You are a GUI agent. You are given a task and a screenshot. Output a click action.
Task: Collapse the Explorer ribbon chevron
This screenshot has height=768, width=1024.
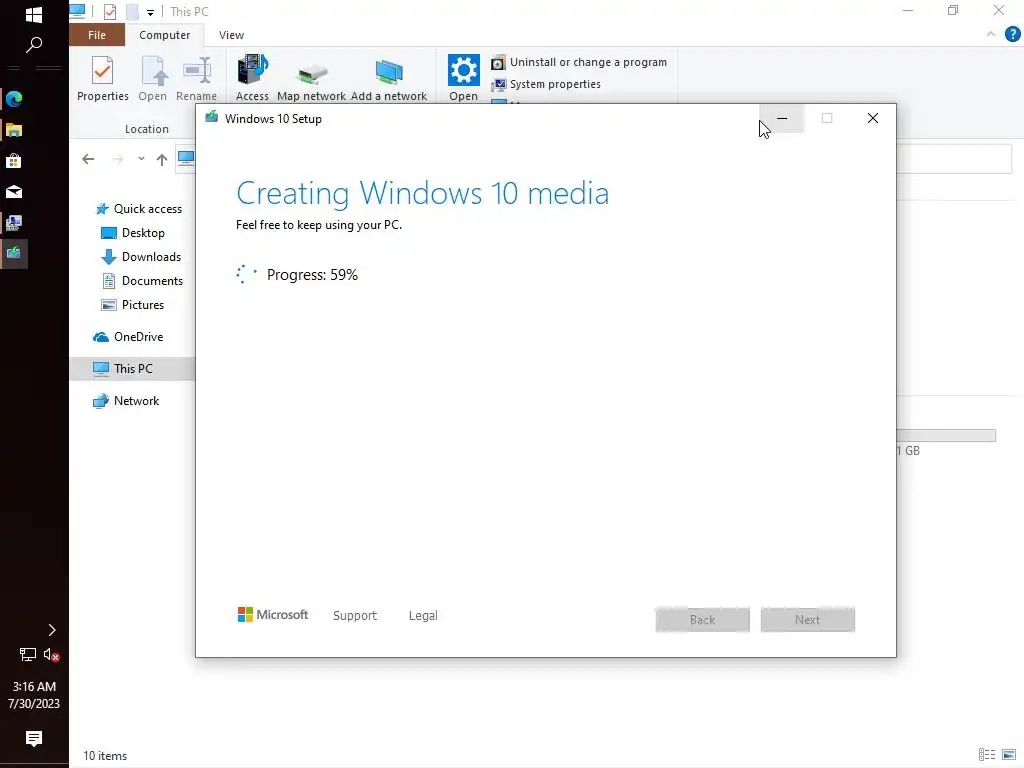pos(991,34)
